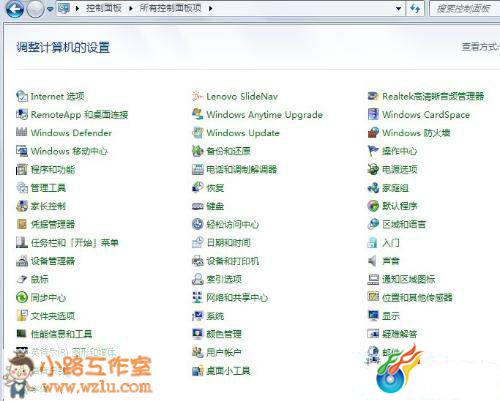Click the 搜索控制面板 search box
The width and height of the screenshot is (500, 401).
pyautogui.click(x=465, y=8)
